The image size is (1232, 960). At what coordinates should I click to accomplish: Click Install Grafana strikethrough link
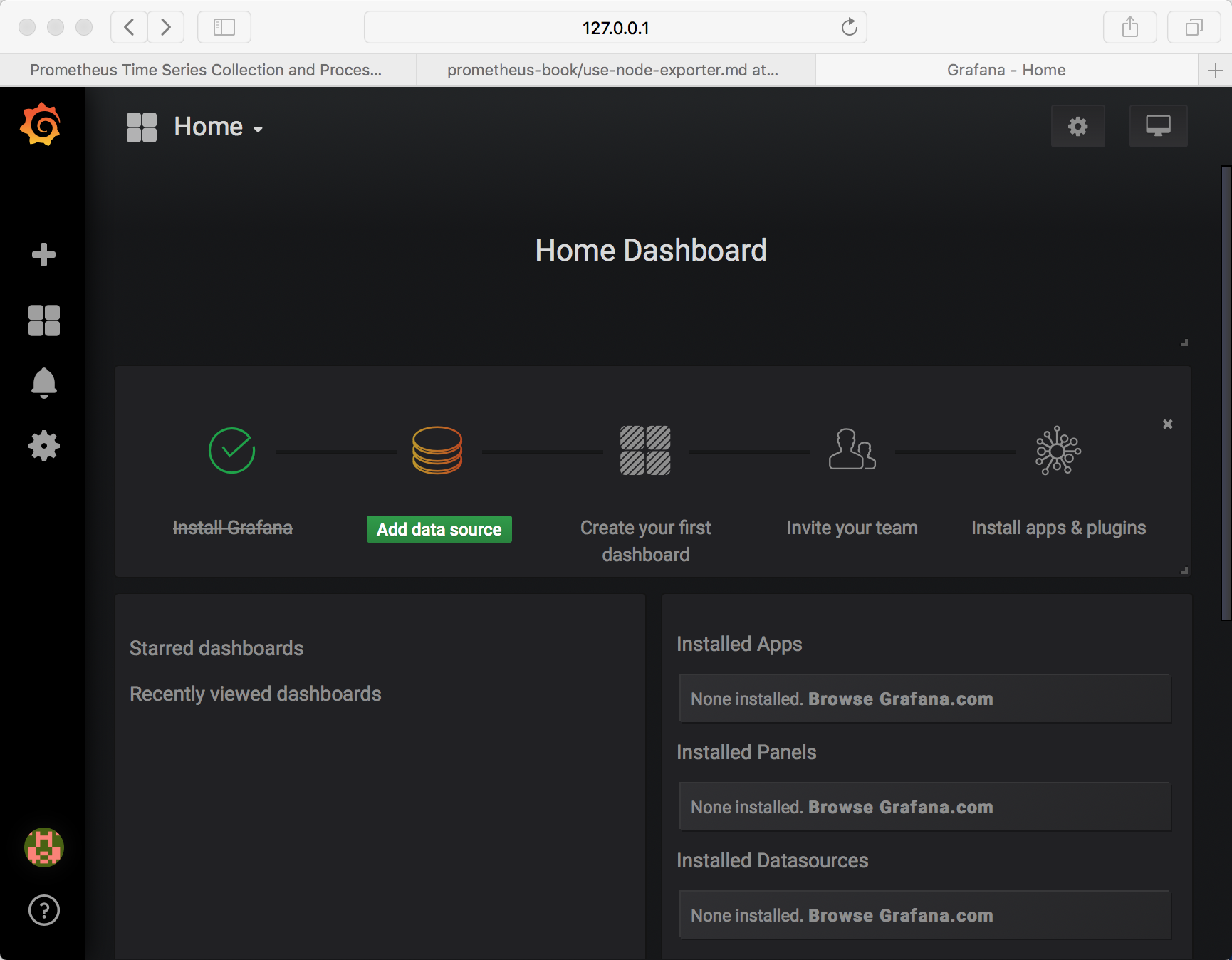233,528
